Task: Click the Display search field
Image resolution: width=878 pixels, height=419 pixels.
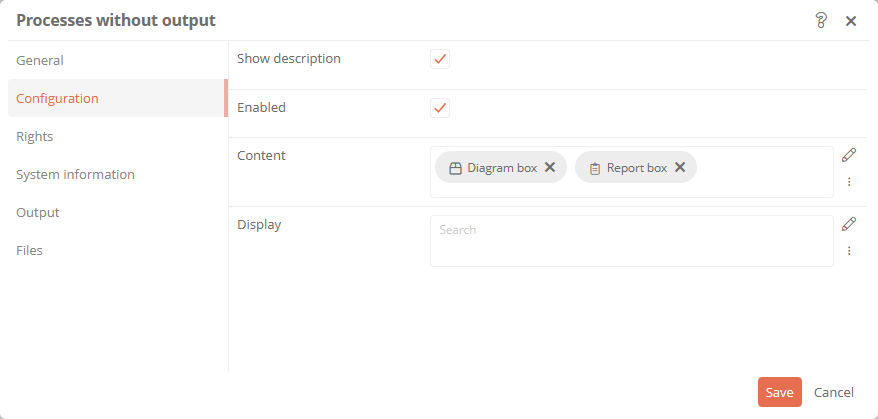Action: pos(630,240)
